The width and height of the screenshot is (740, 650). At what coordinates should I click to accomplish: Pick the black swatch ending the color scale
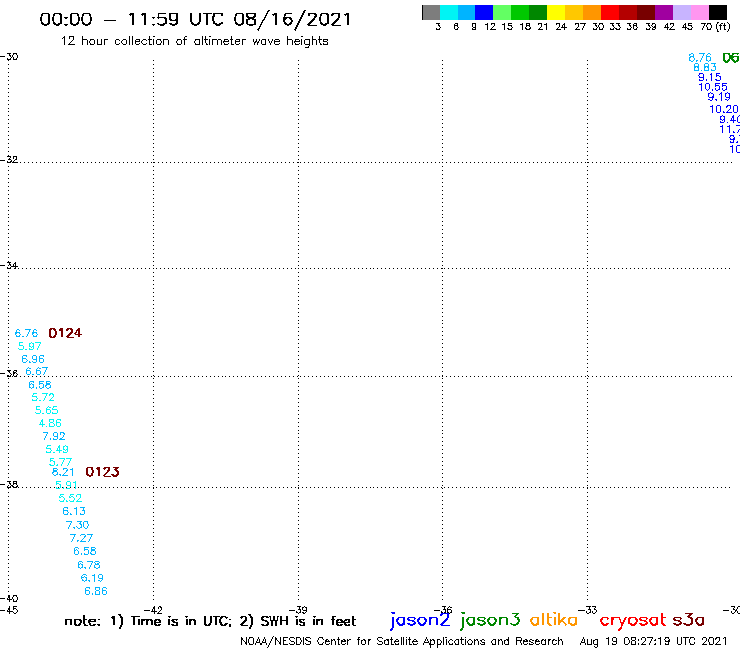click(717, 12)
